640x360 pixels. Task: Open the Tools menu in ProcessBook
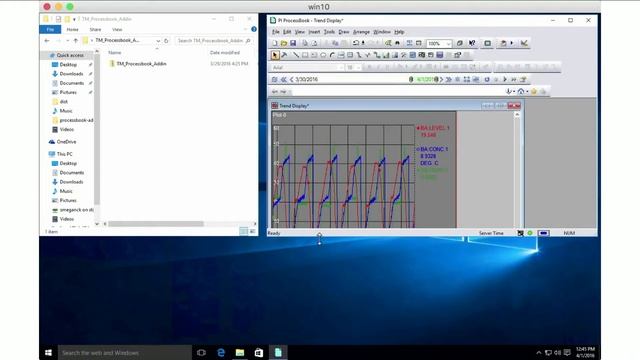[x=329, y=32]
